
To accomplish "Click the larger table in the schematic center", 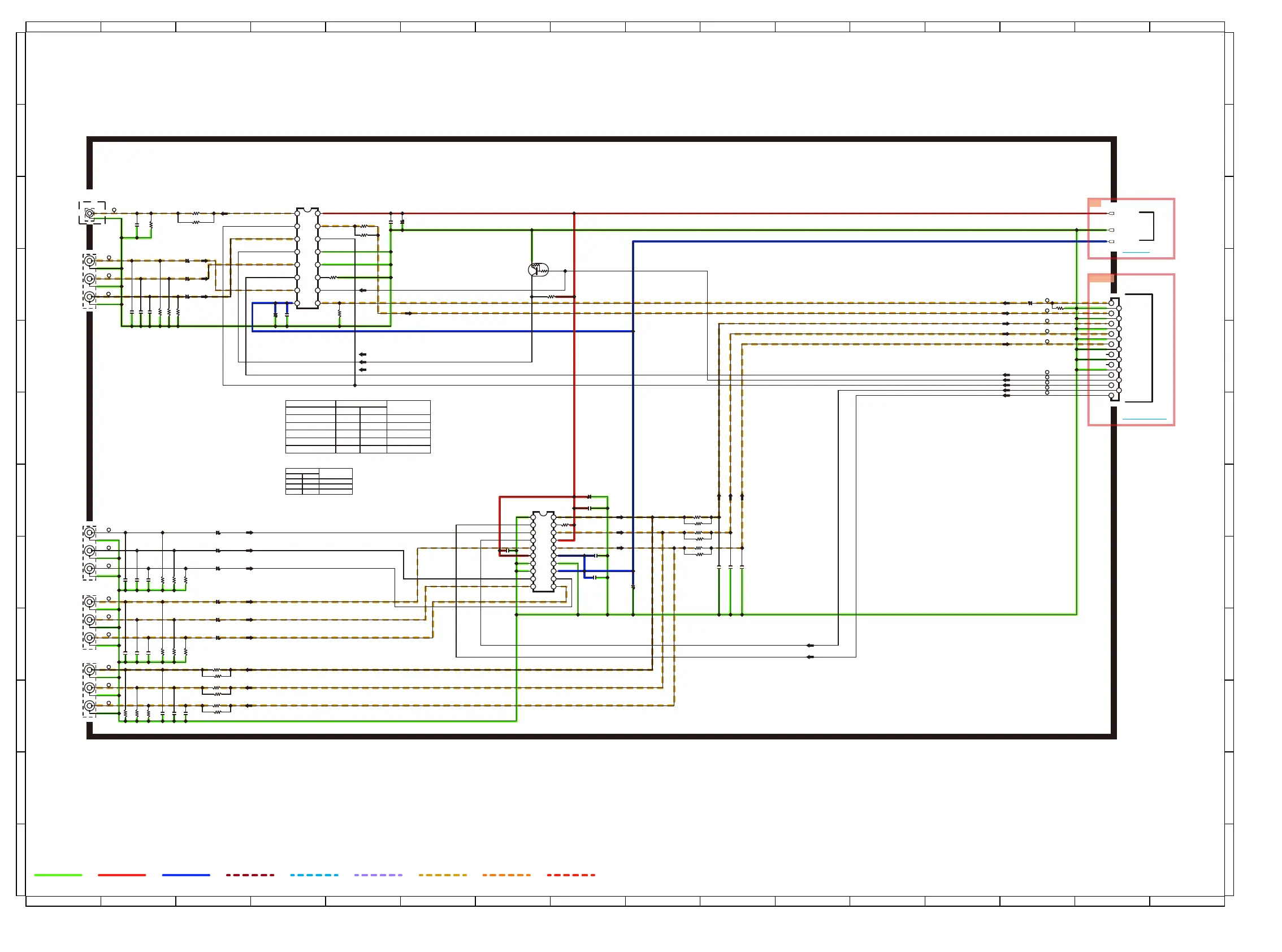I will (358, 427).
